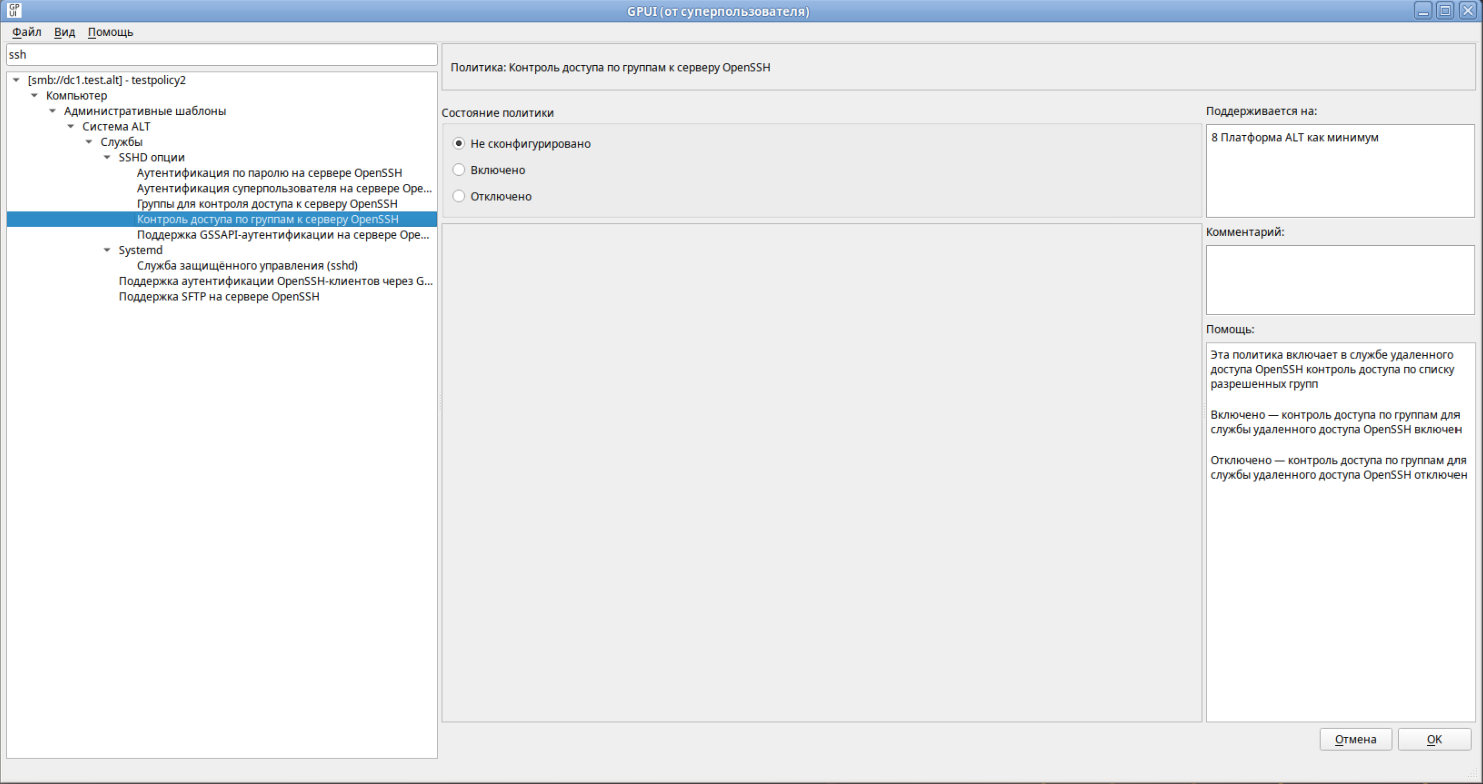Click the 'Отмена' button

1355,739
